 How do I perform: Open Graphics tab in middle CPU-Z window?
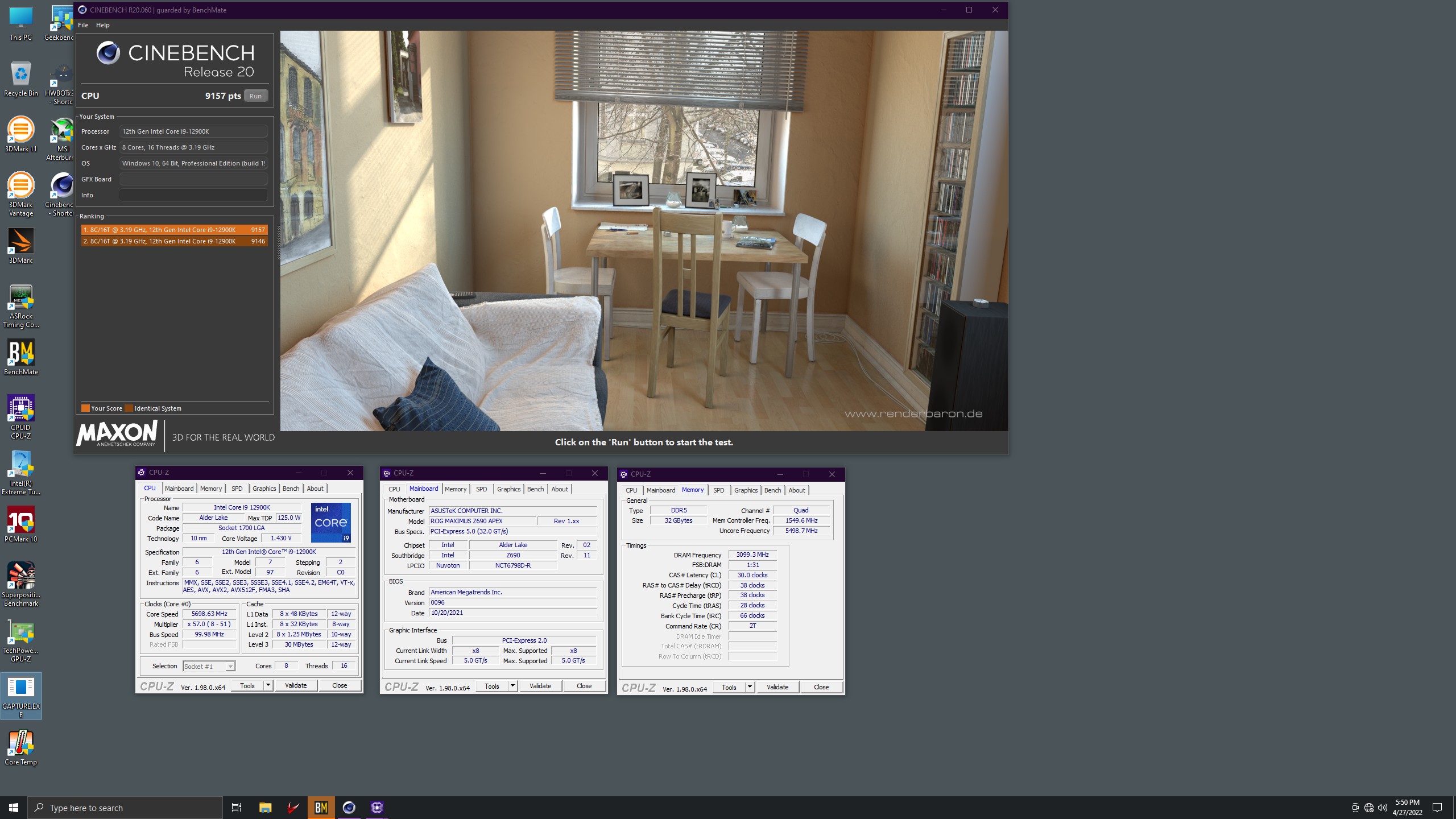508,489
